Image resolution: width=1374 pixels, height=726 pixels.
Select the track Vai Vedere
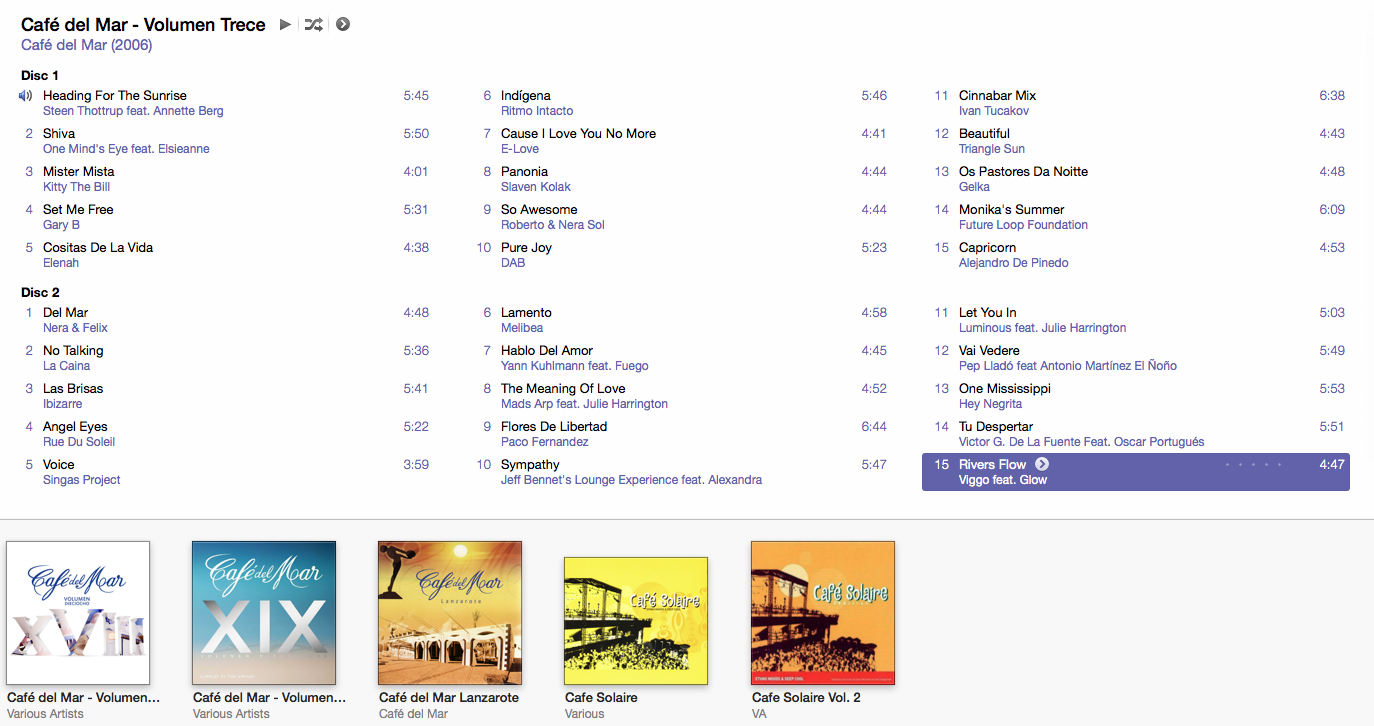point(990,350)
